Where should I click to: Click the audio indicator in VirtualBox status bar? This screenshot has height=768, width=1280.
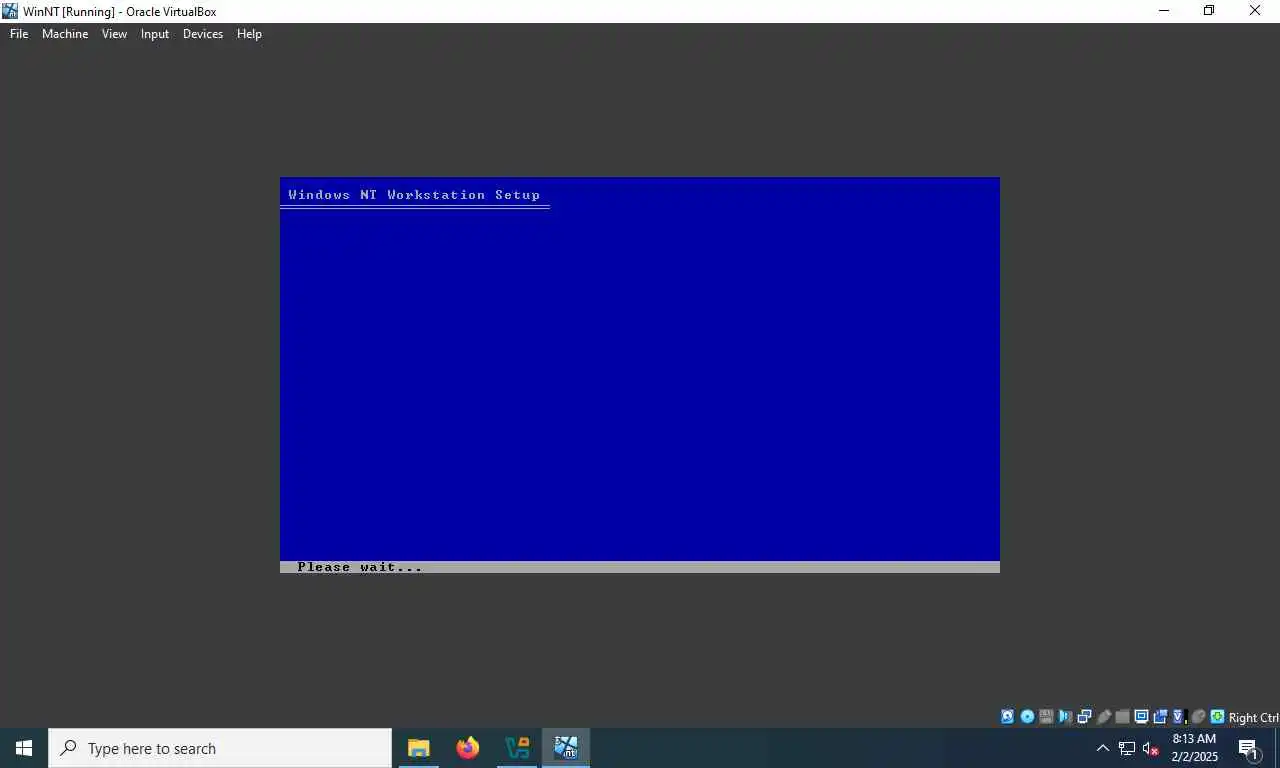click(x=1065, y=717)
